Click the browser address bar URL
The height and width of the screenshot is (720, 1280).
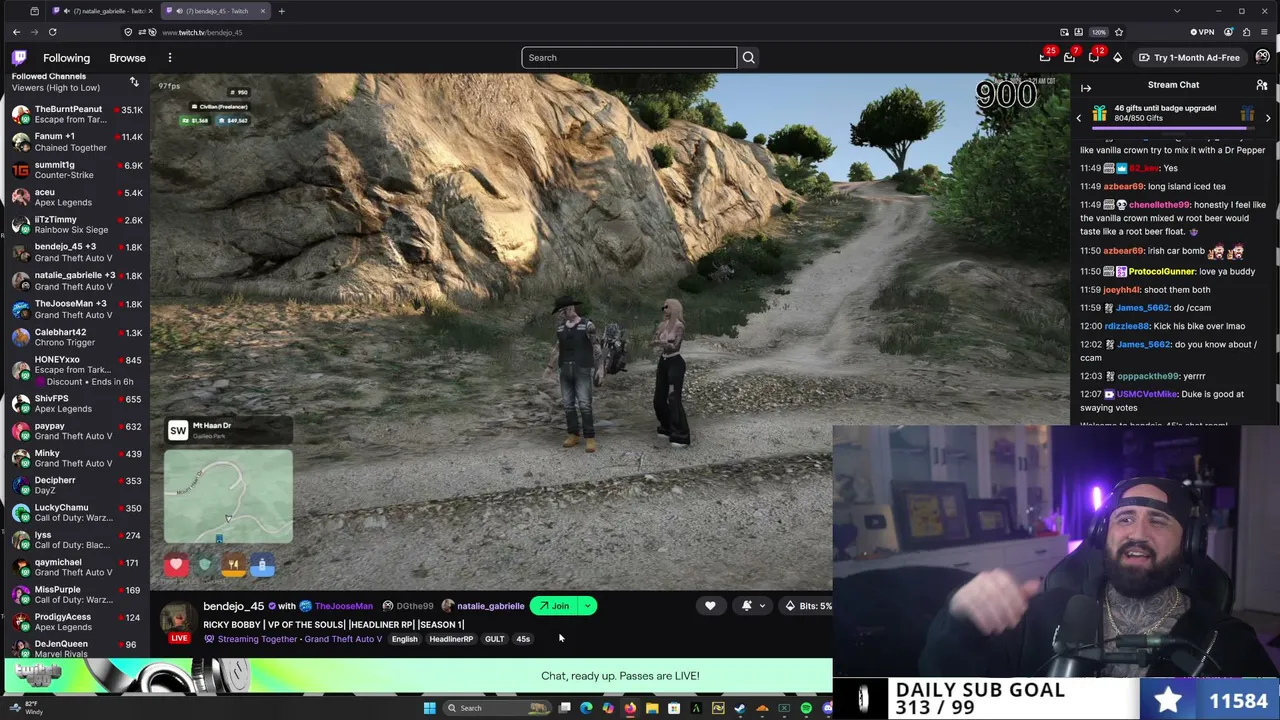(x=202, y=32)
